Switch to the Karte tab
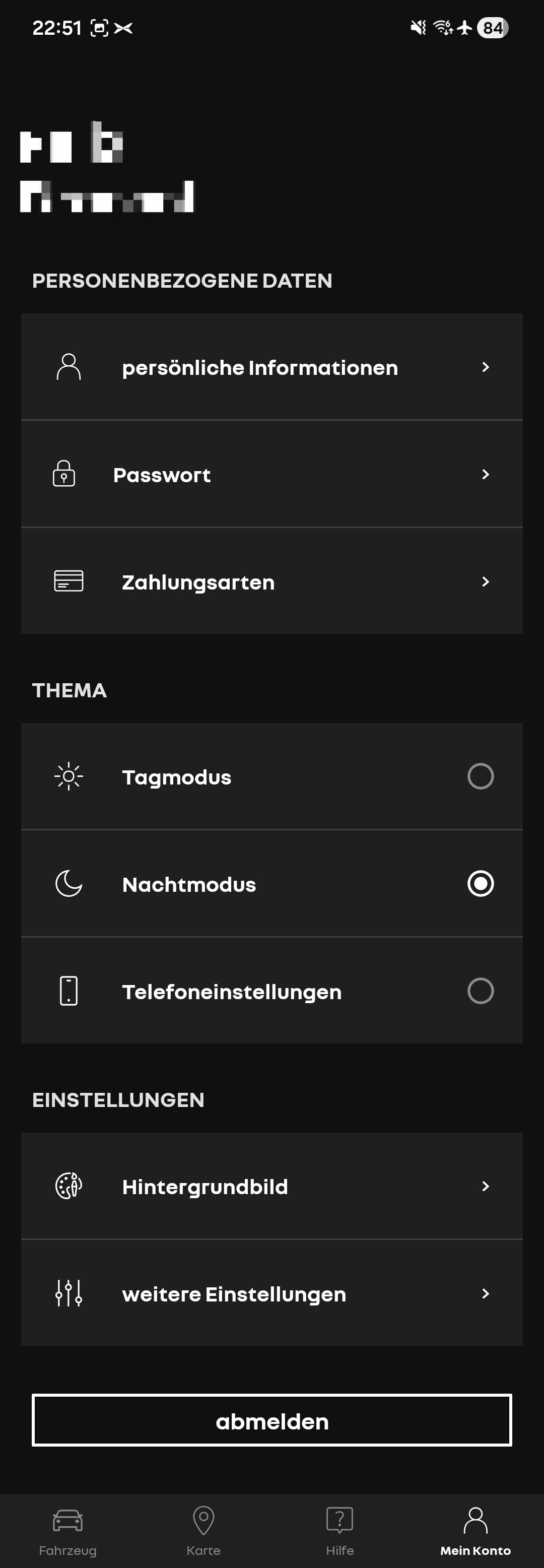The image size is (544, 1568). pyautogui.click(x=204, y=1530)
